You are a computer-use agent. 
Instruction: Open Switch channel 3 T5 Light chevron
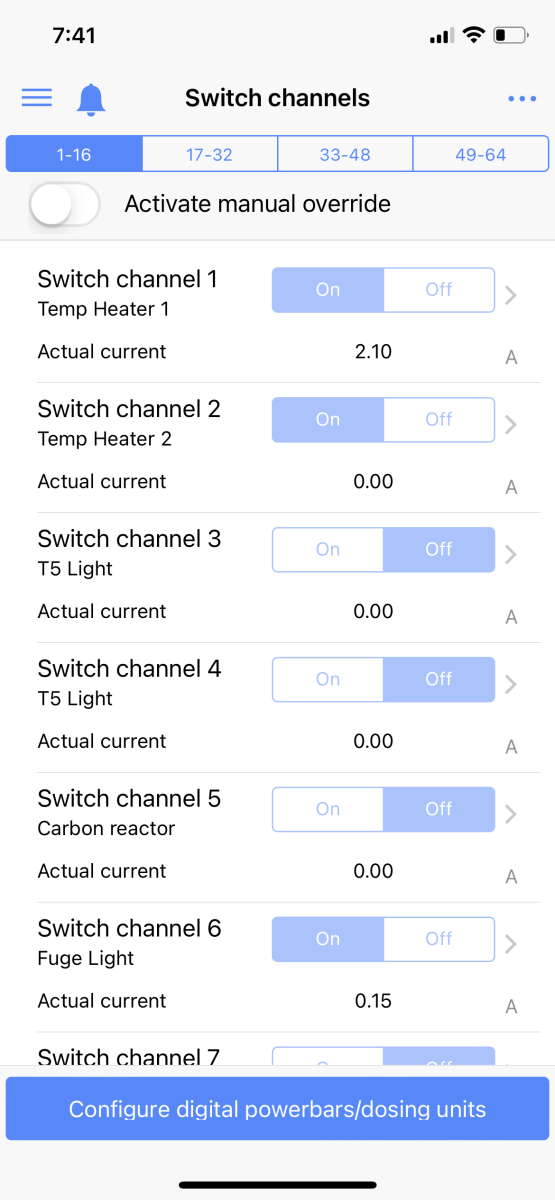click(511, 555)
